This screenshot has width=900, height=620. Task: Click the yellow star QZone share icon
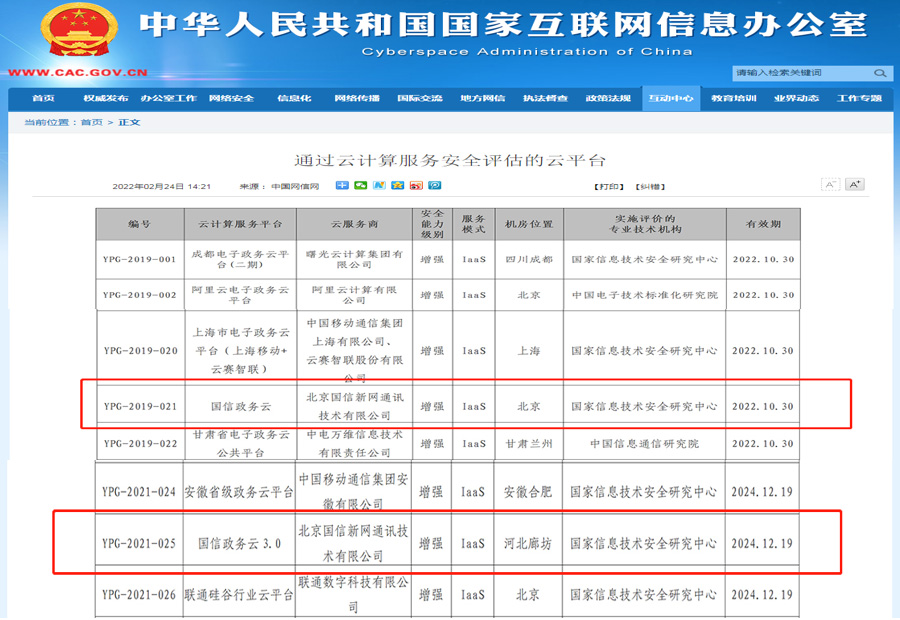pos(398,186)
